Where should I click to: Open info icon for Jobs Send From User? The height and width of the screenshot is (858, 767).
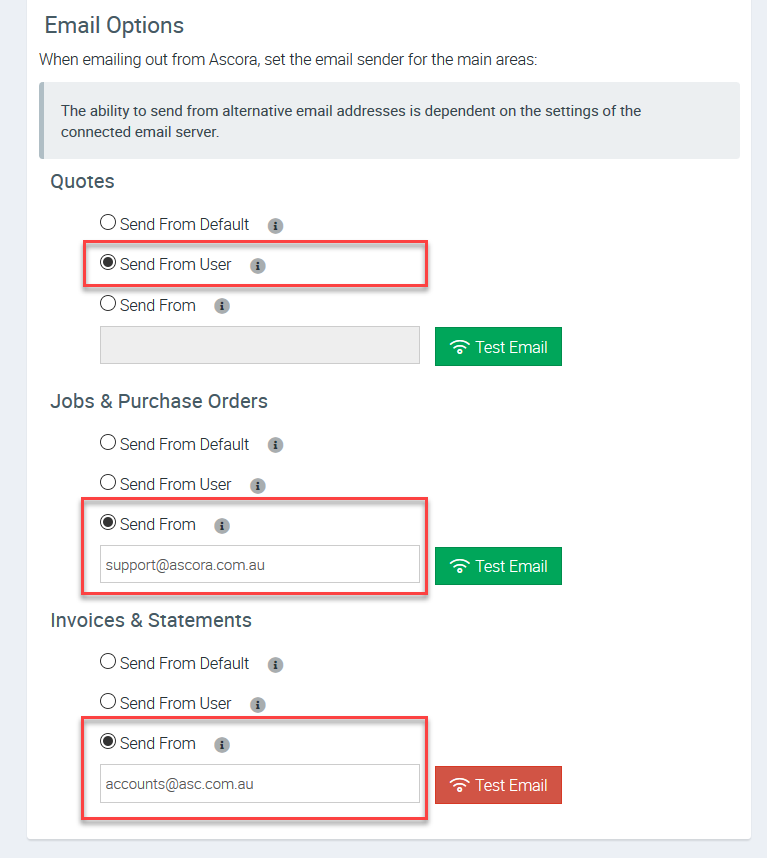coord(258,485)
